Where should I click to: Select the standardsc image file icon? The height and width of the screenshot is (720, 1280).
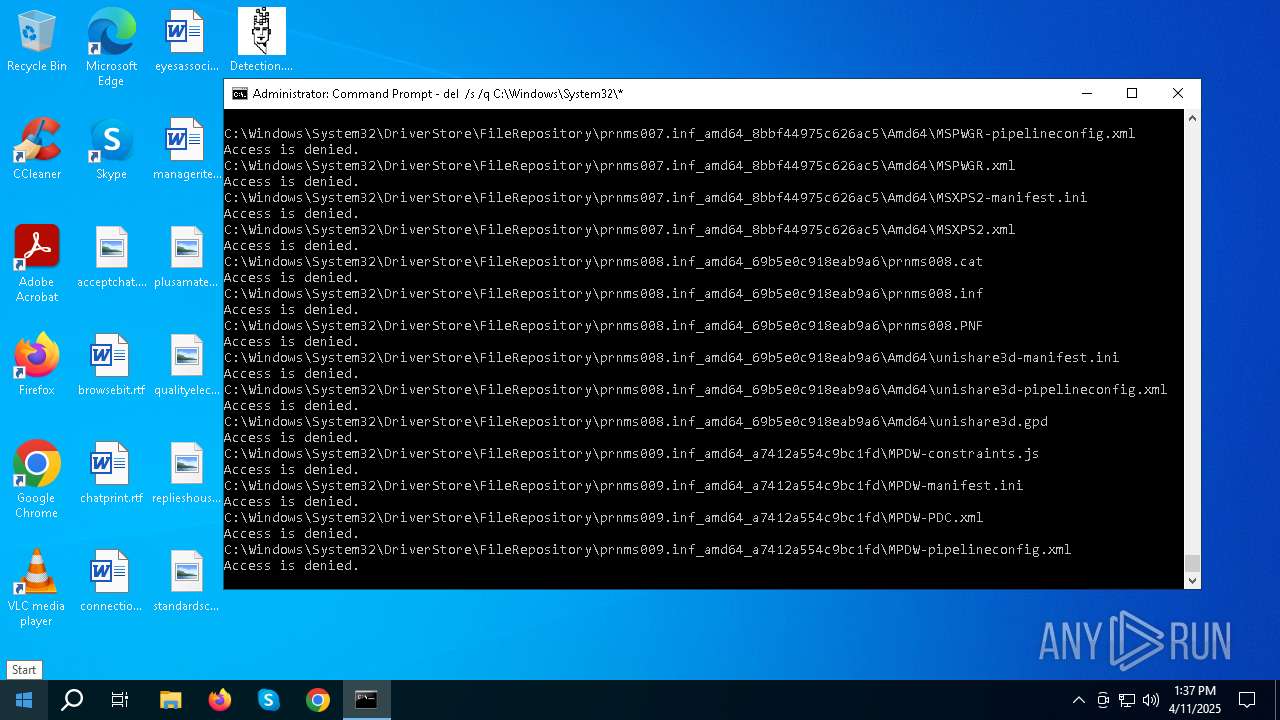pos(186,581)
